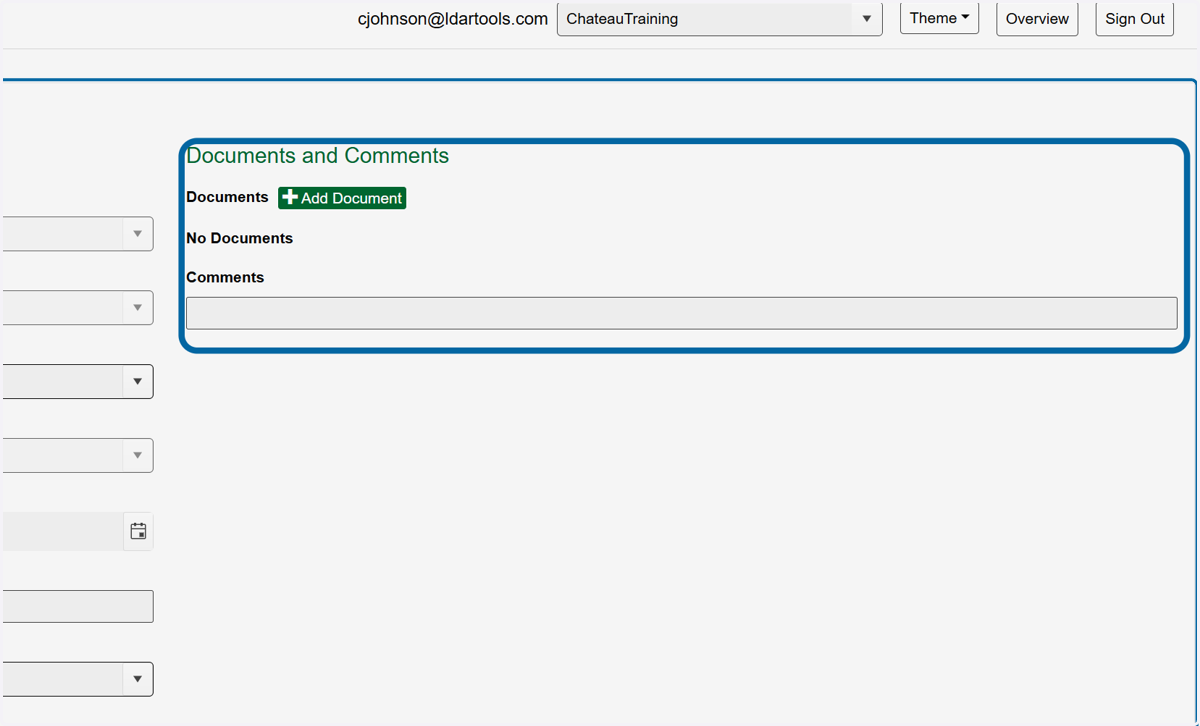Screen dimensions: 1200x726
Task: Click the Add Document button
Action: point(342,198)
